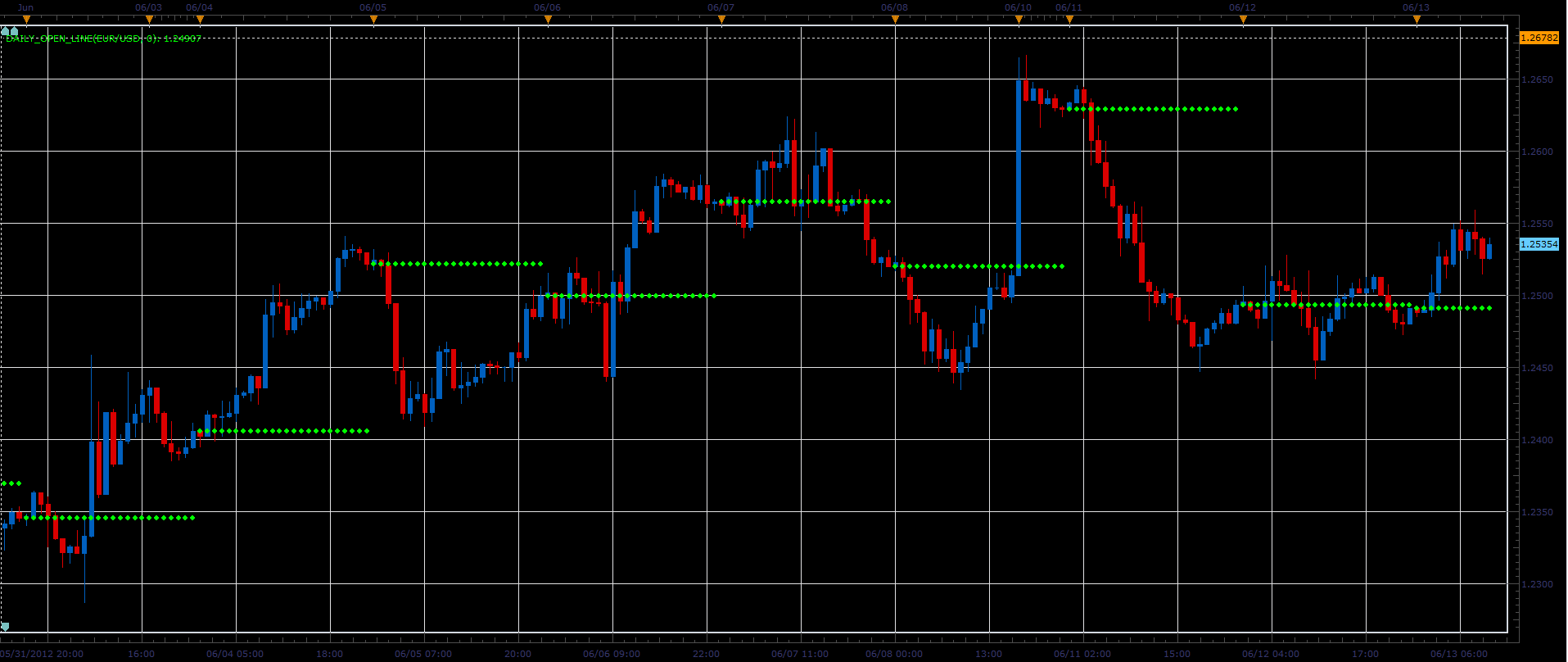Viewport: 1568px width, 662px height.
Task: Click the 1.2600 price axis label
Action: [1537, 152]
